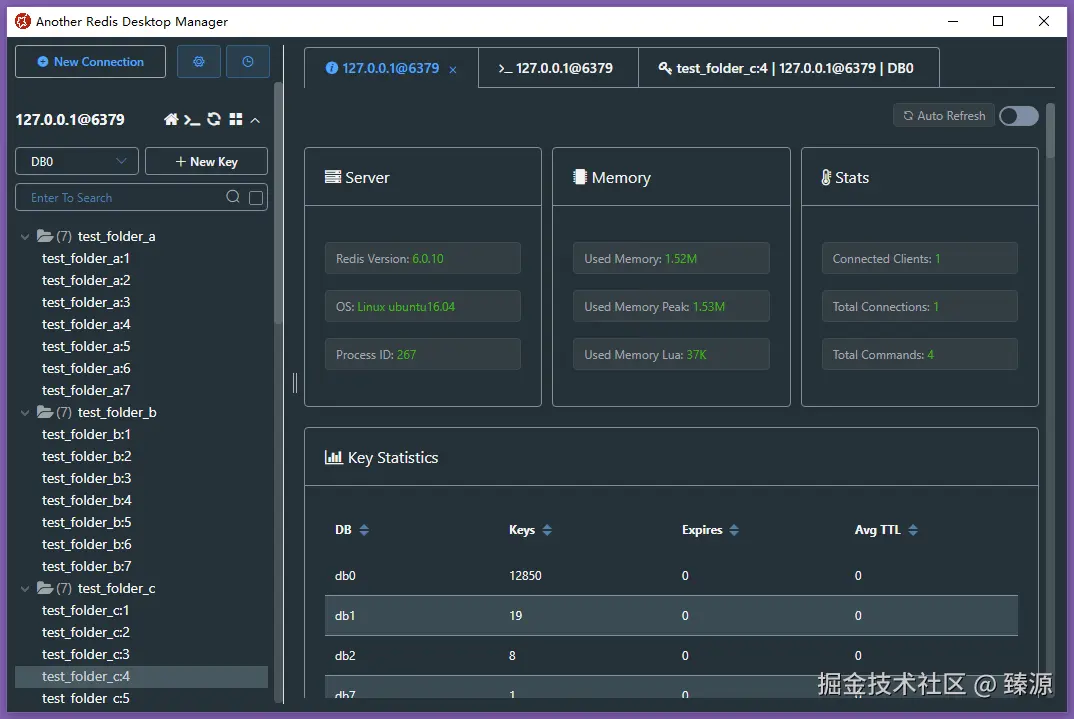1074x719 pixels.
Task: Click the Total Commands value field
Action: pos(919,354)
